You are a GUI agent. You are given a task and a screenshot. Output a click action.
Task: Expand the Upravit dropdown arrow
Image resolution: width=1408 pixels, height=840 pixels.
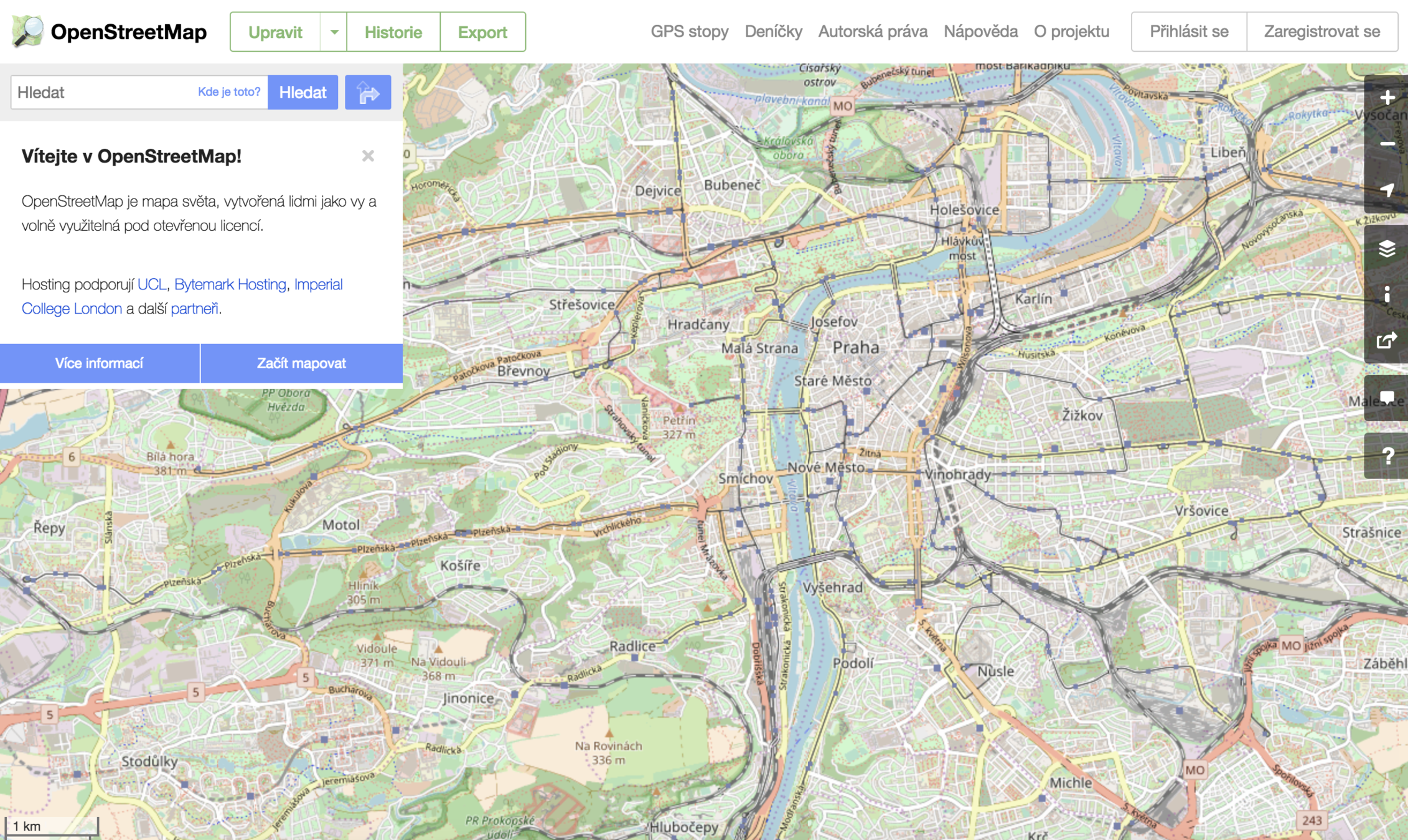(334, 32)
